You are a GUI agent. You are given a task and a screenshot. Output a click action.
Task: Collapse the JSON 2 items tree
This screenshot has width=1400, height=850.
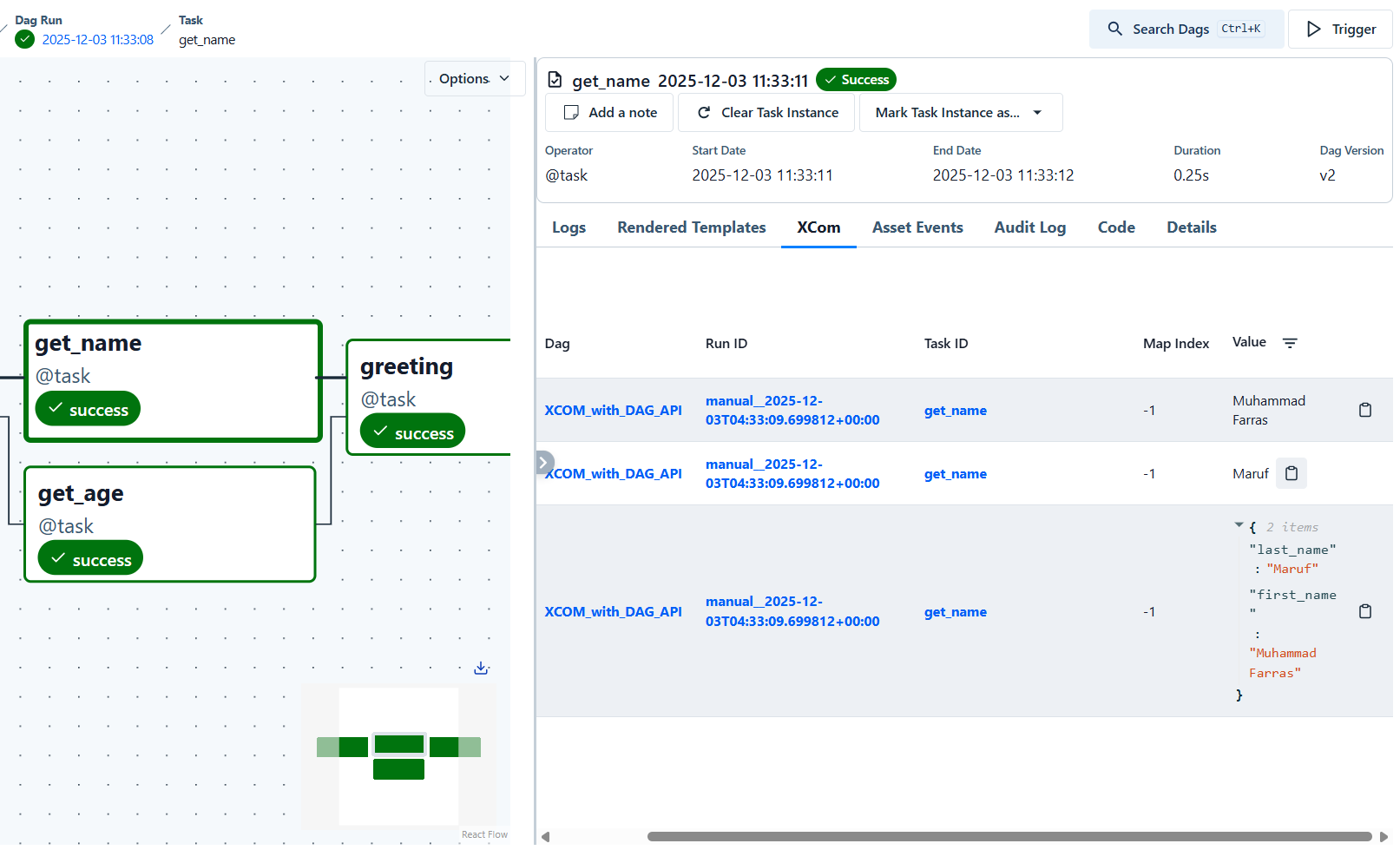tap(1239, 525)
